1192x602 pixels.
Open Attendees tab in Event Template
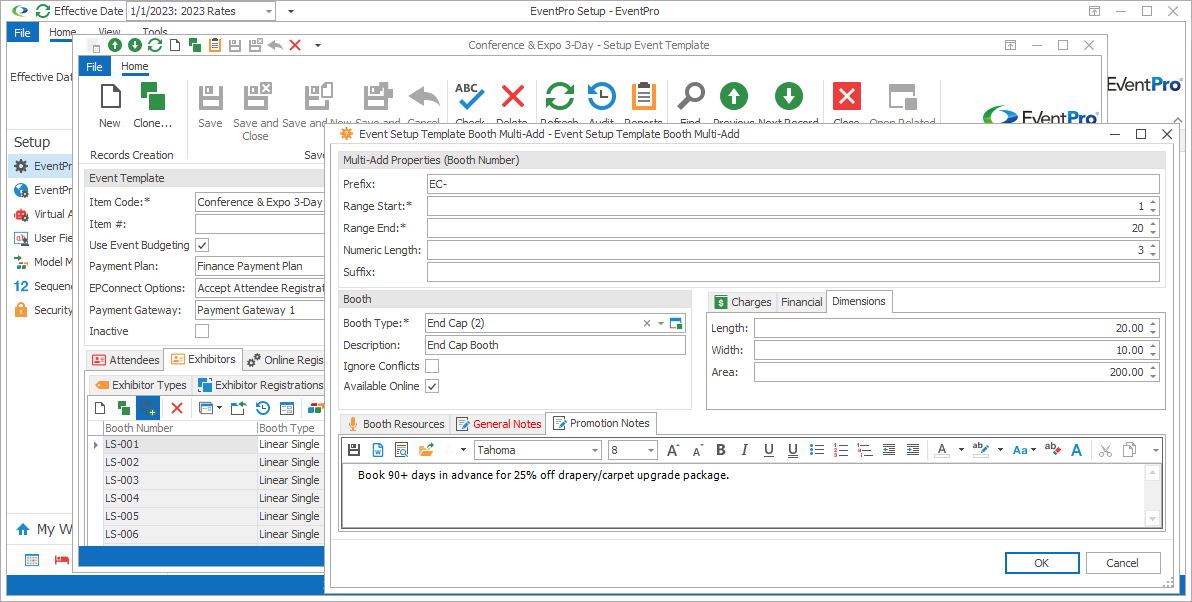tap(126, 360)
